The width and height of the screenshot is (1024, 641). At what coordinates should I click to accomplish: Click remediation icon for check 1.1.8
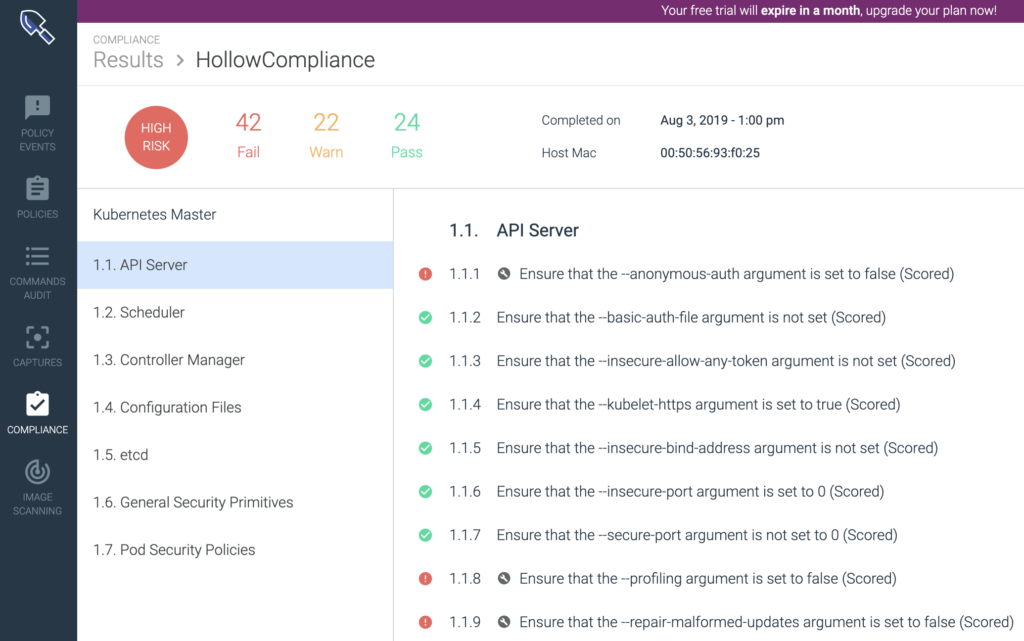click(504, 579)
